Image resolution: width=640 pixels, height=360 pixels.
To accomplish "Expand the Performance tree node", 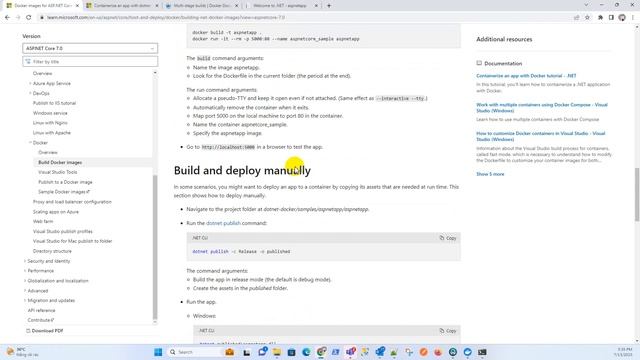I will coord(25,271).
